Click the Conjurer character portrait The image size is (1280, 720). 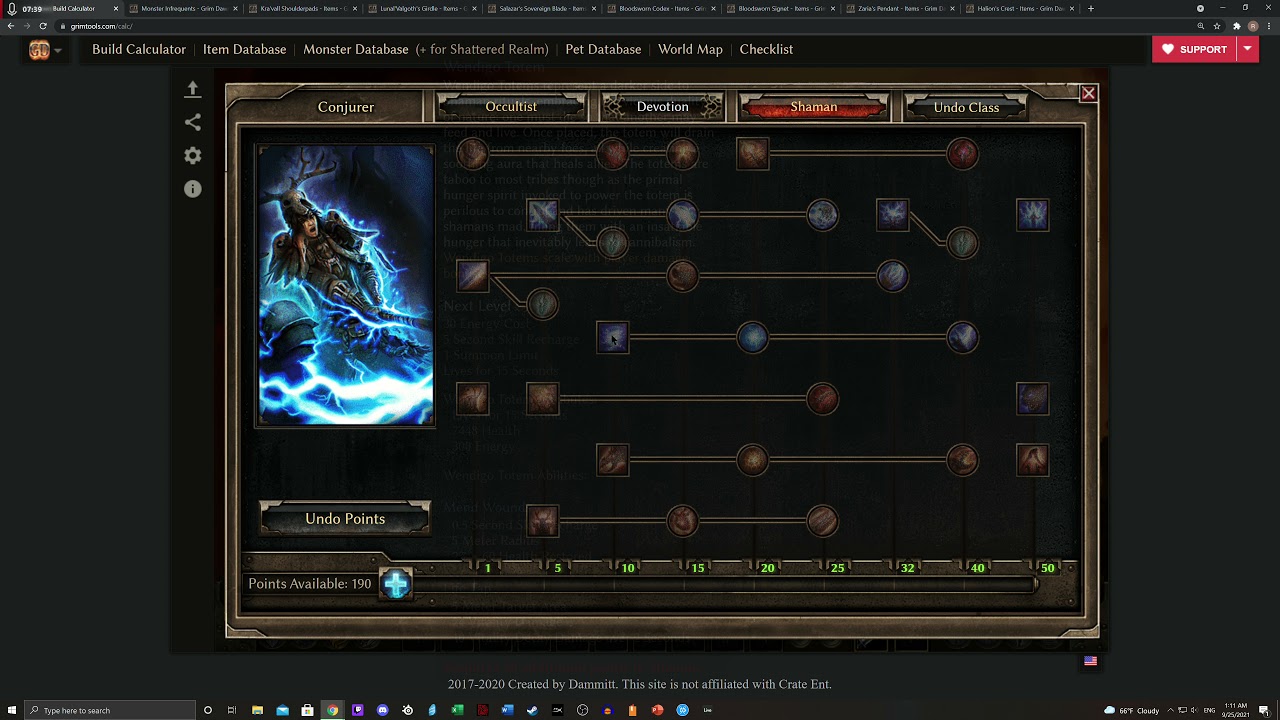point(345,286)
